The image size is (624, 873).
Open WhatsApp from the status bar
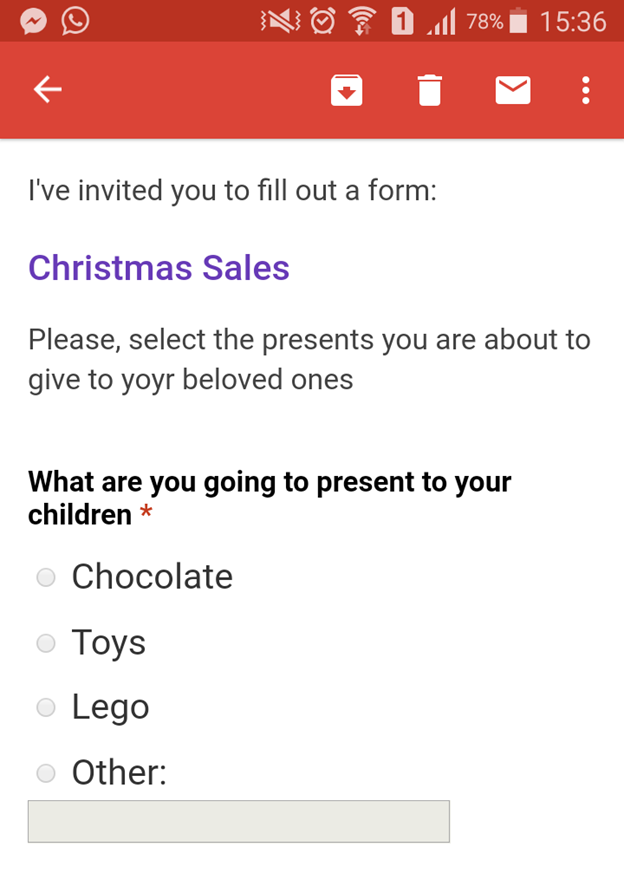[75, 19]
